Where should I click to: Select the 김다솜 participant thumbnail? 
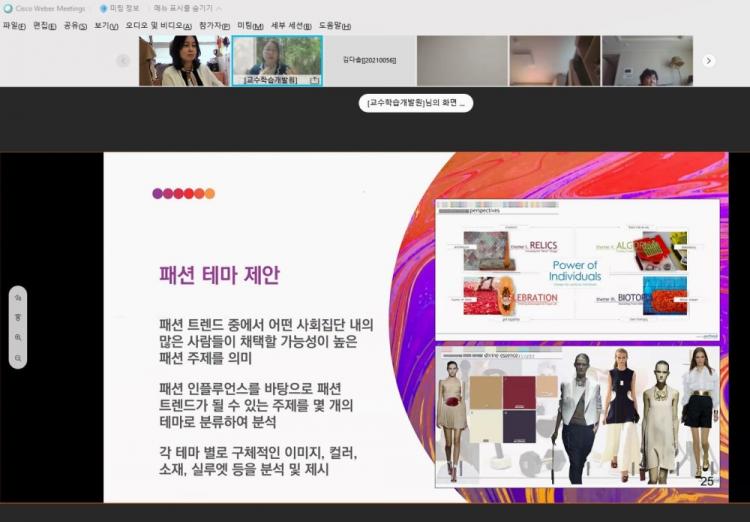(x=369, y=60)
